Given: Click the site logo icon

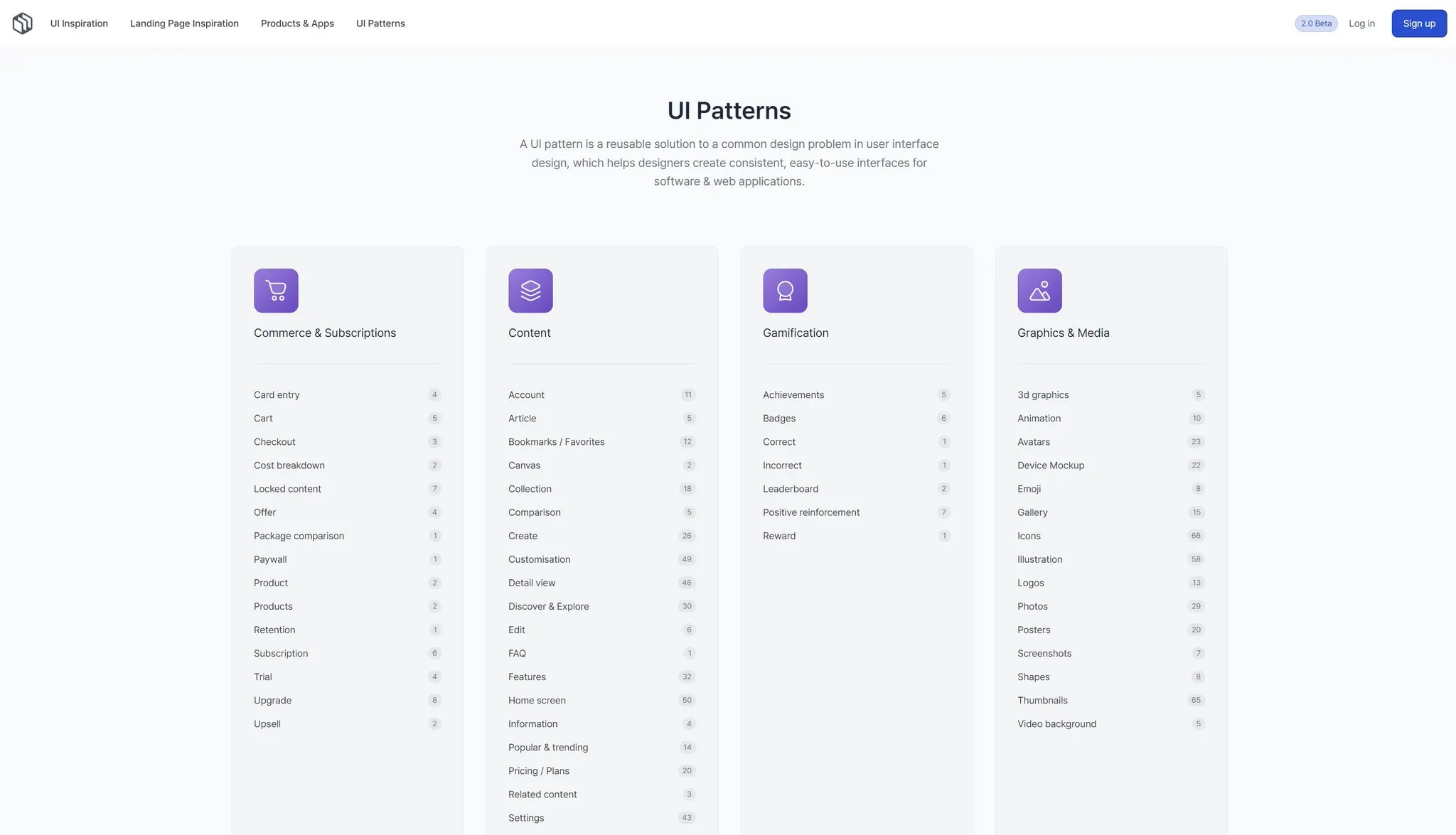Looking at the screenshot, I should (x=22, y=23).
